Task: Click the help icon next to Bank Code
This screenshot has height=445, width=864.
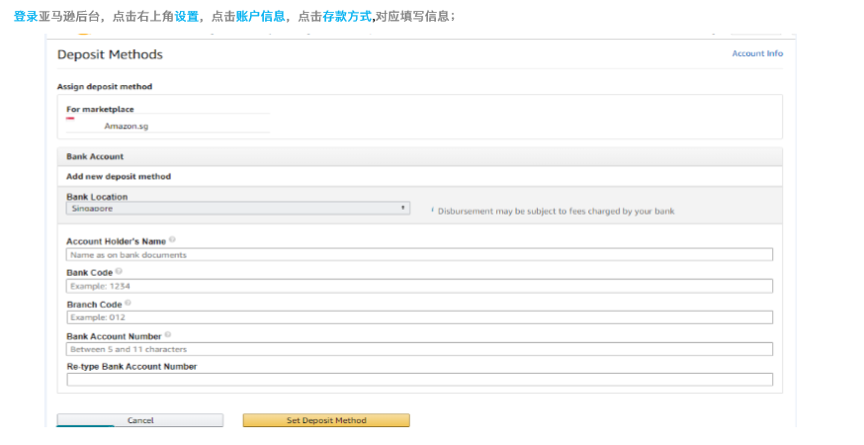Action: click(119, 271)
